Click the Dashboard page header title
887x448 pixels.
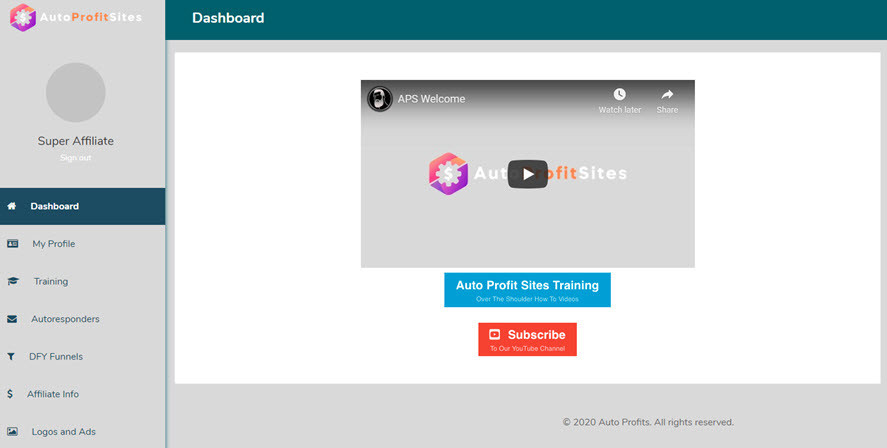pyautogui.click(x=228, y=18)
